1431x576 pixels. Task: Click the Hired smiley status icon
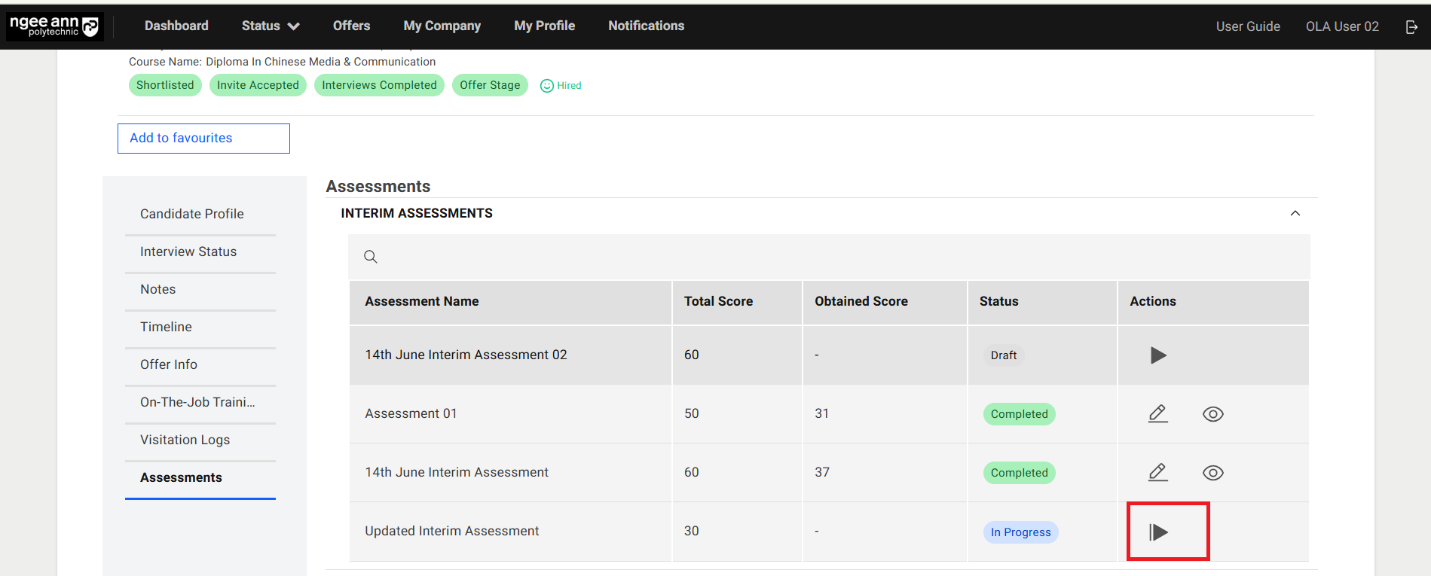coord(547,86)
